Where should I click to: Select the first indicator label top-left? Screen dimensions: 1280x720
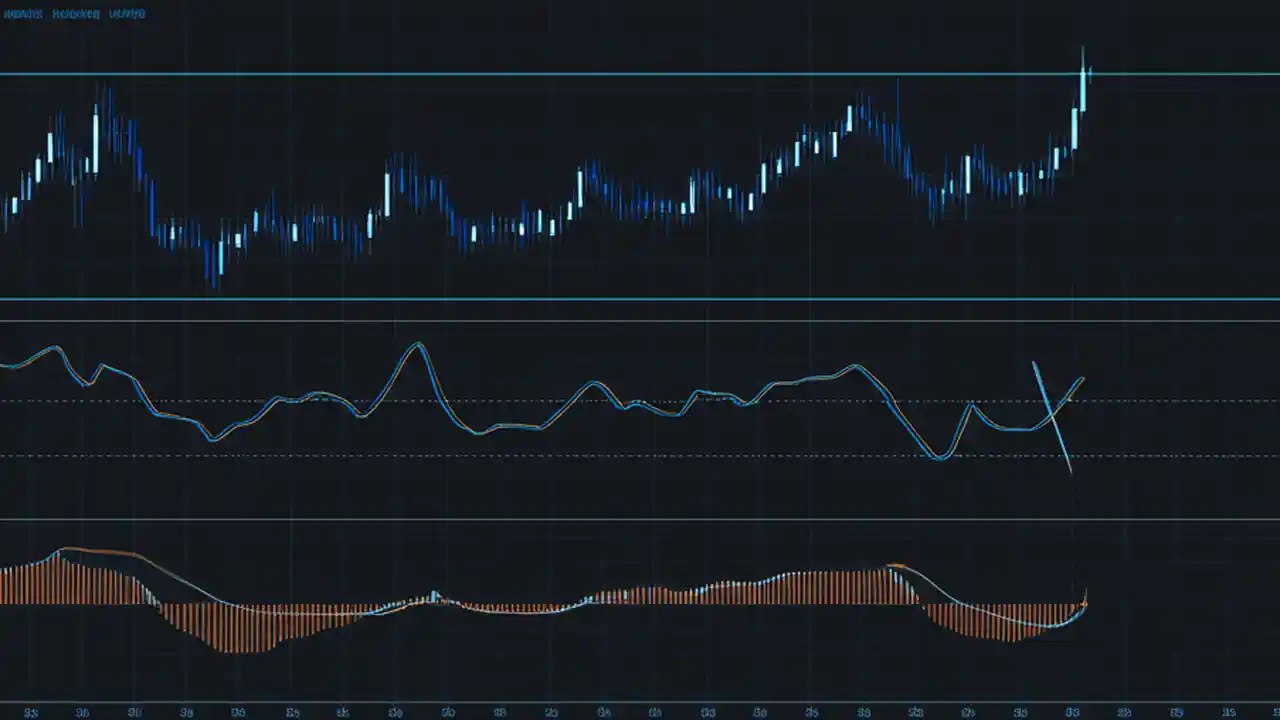pos(22,13)
